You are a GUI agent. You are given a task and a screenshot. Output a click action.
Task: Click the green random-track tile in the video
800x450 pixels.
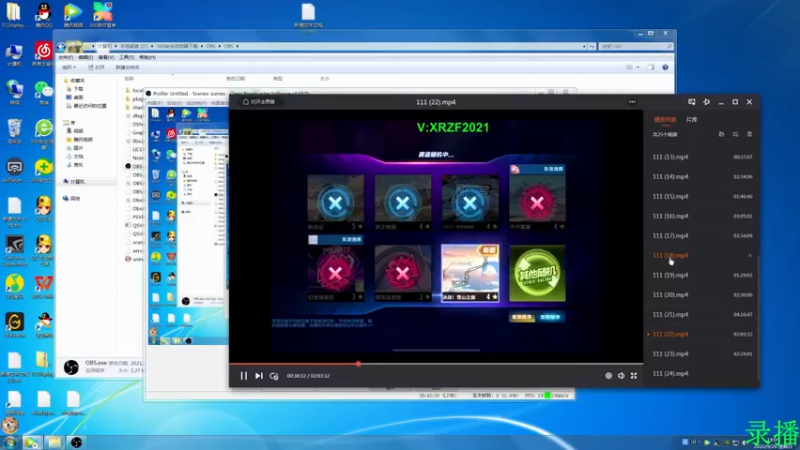pos(537,273)
